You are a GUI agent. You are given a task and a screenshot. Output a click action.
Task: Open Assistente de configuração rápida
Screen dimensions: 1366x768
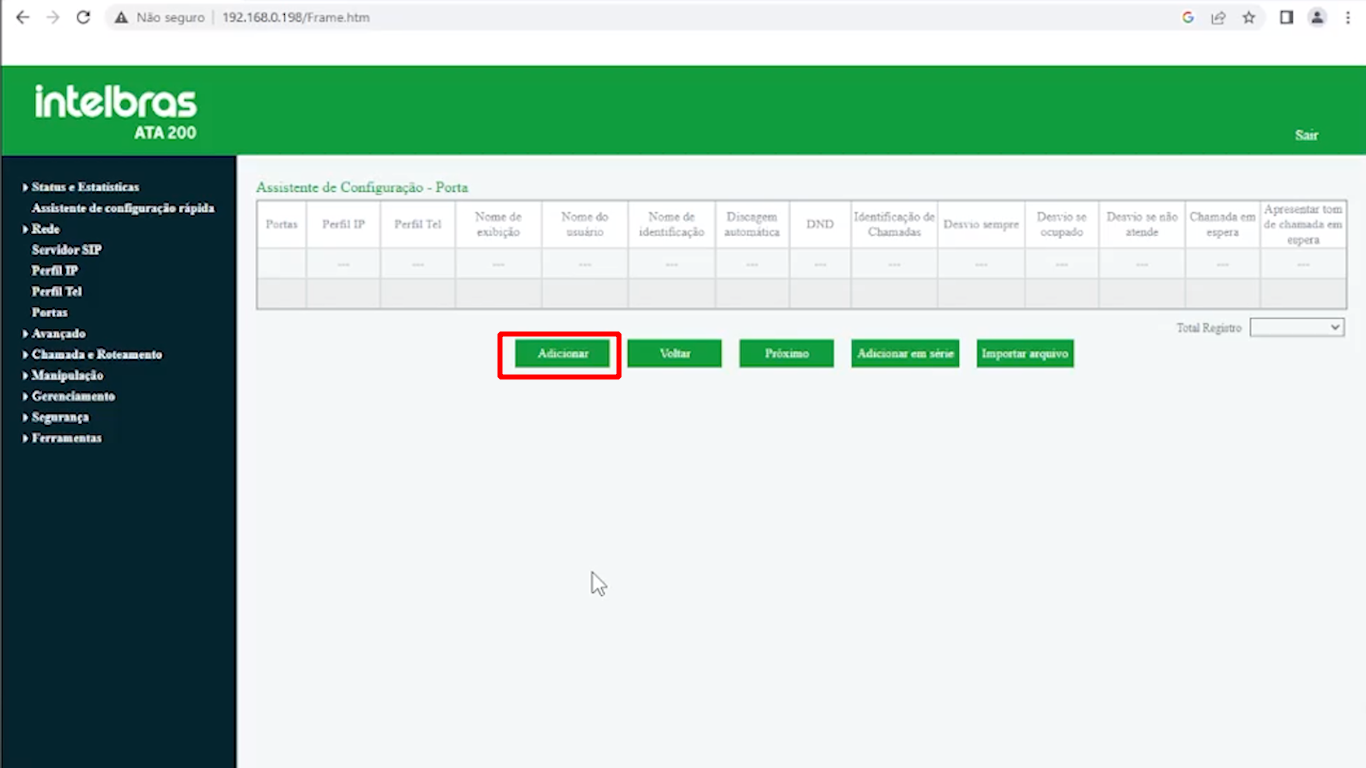tap(123, 208)
